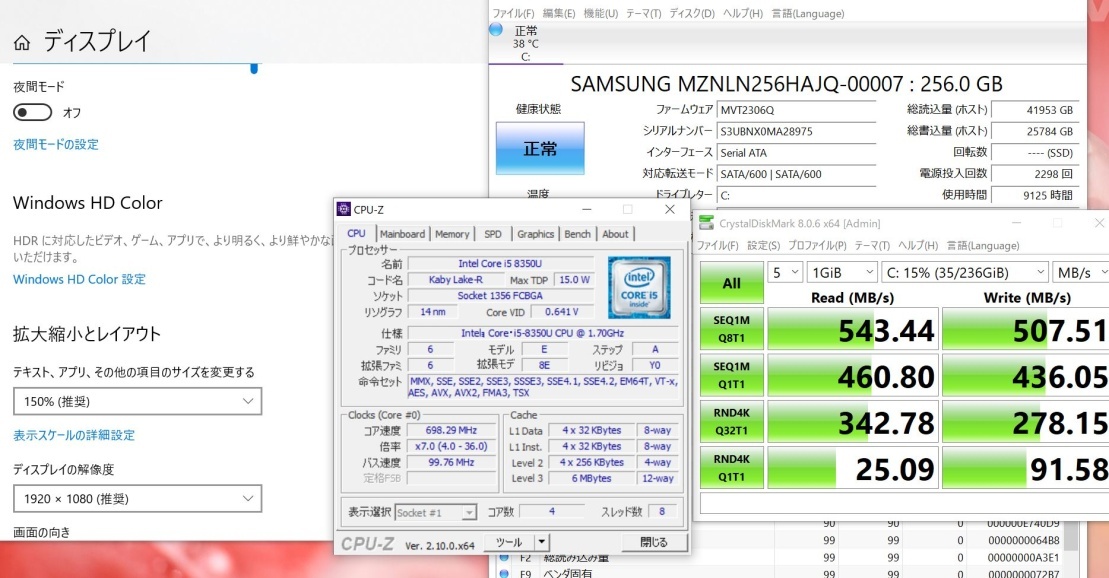
Task: Open the MB/s unit dropdown
Action: [1081, 272]
